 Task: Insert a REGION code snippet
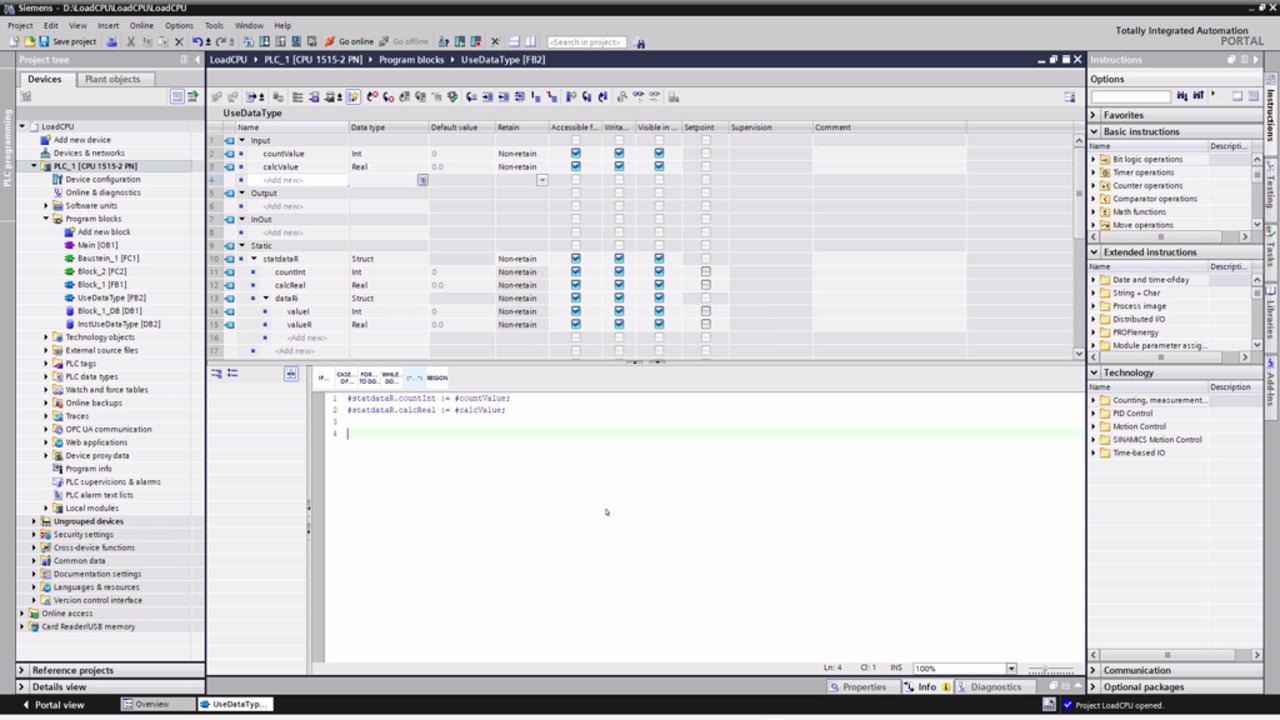[x=437, y=378]
